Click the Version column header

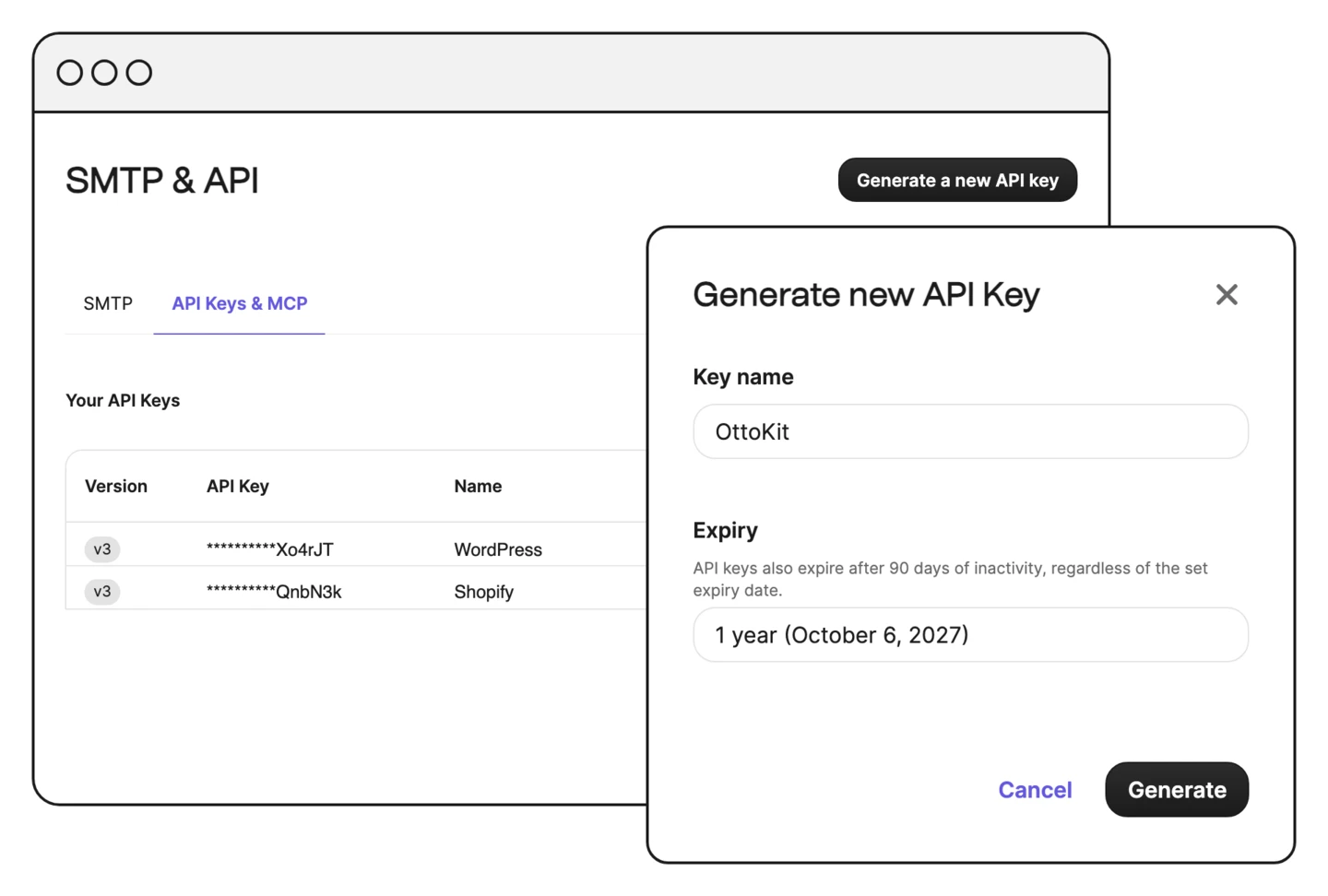[x=116, y=486]
